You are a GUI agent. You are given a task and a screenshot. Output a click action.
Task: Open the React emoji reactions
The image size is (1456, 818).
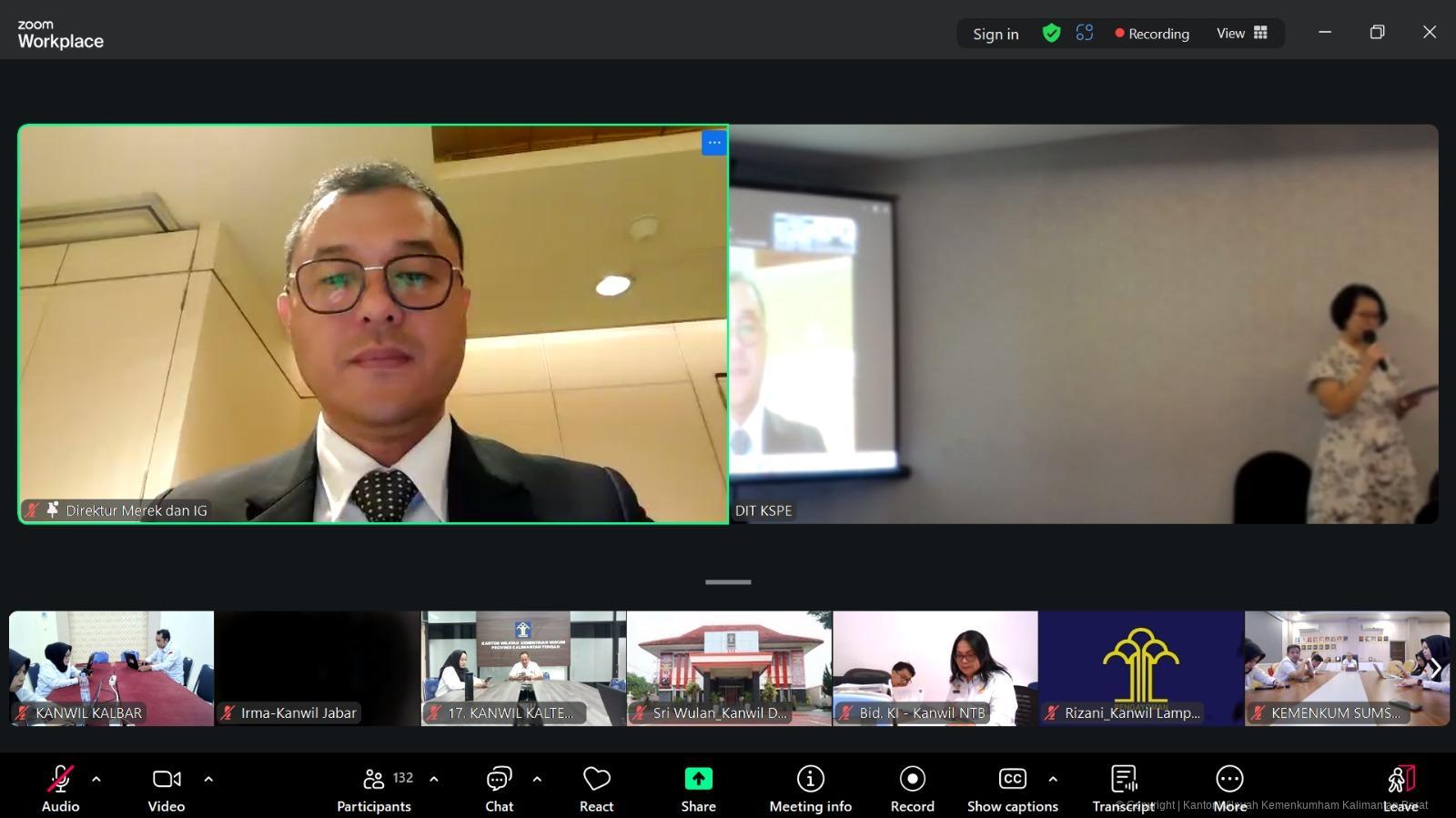(596, 788)
